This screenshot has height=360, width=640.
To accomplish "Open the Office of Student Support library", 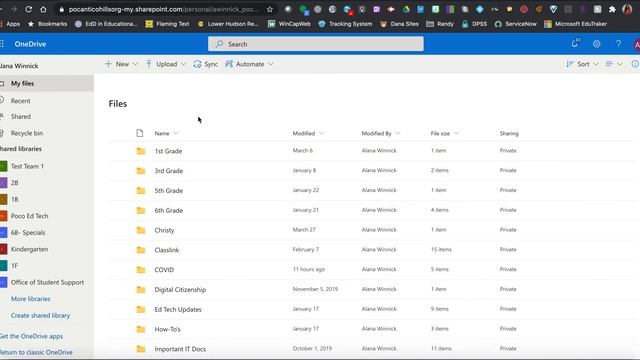I will (47, 282).
